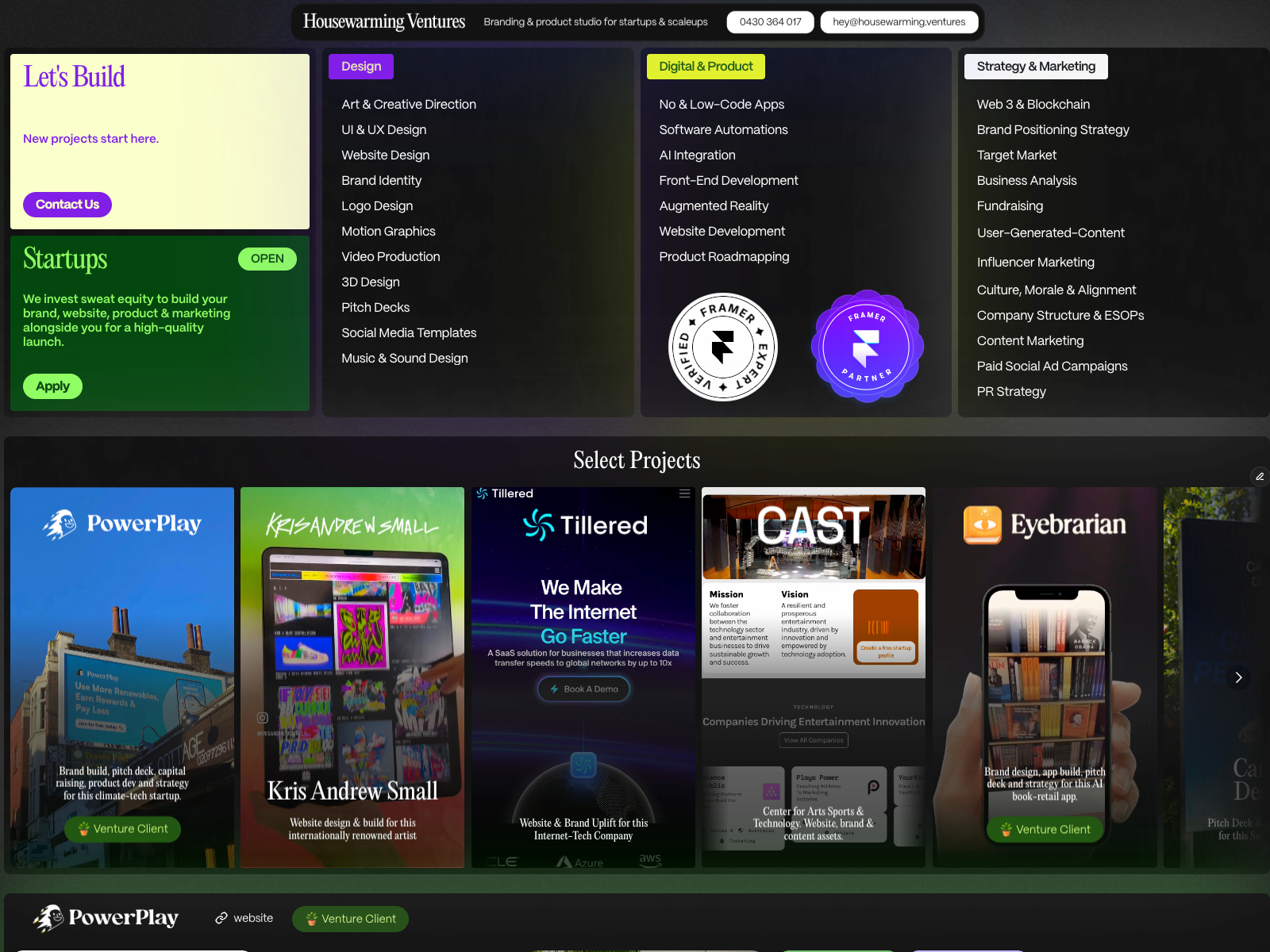Screen dimensions: 1270x952
Task: Call phone number 0430 364 017
Action: coord(770,22)
